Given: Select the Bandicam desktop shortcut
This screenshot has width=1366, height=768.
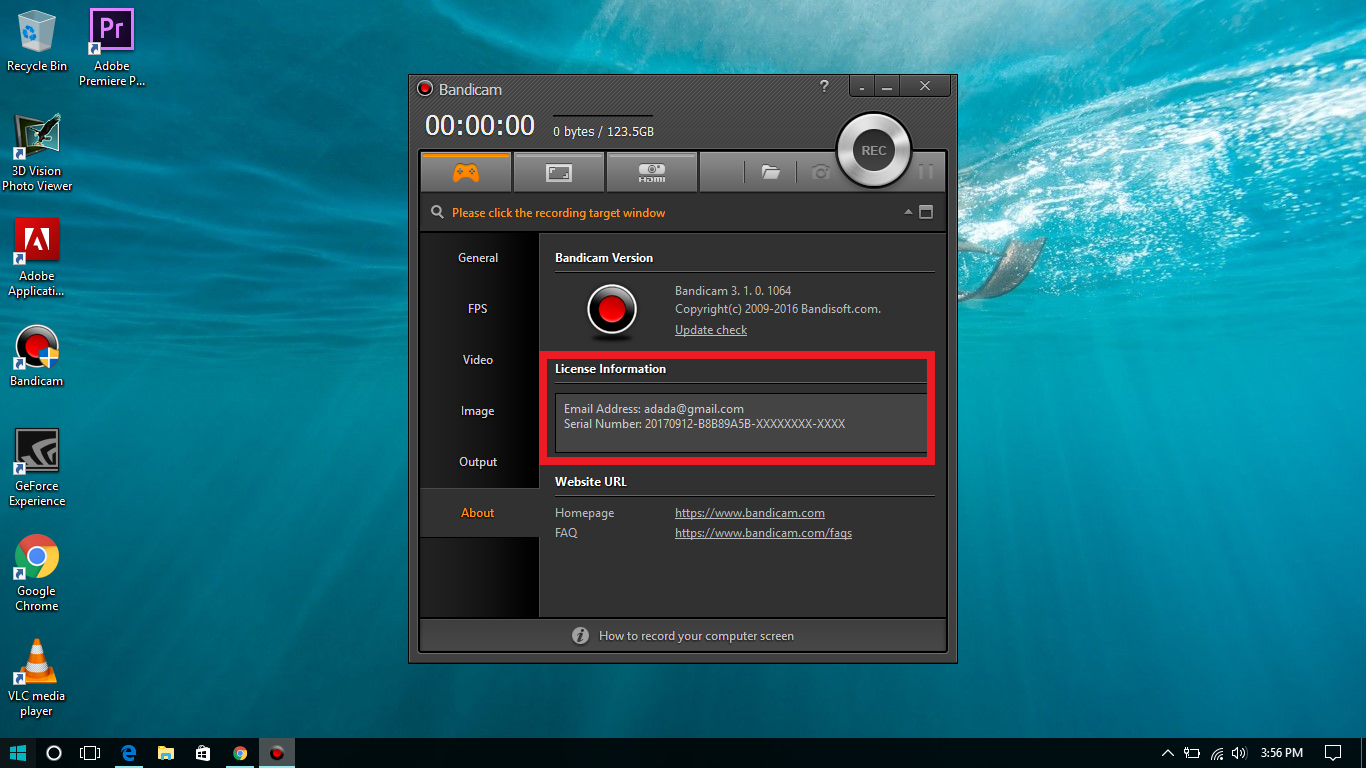Looking at the screenshot, I should click(x=37, y=356).
